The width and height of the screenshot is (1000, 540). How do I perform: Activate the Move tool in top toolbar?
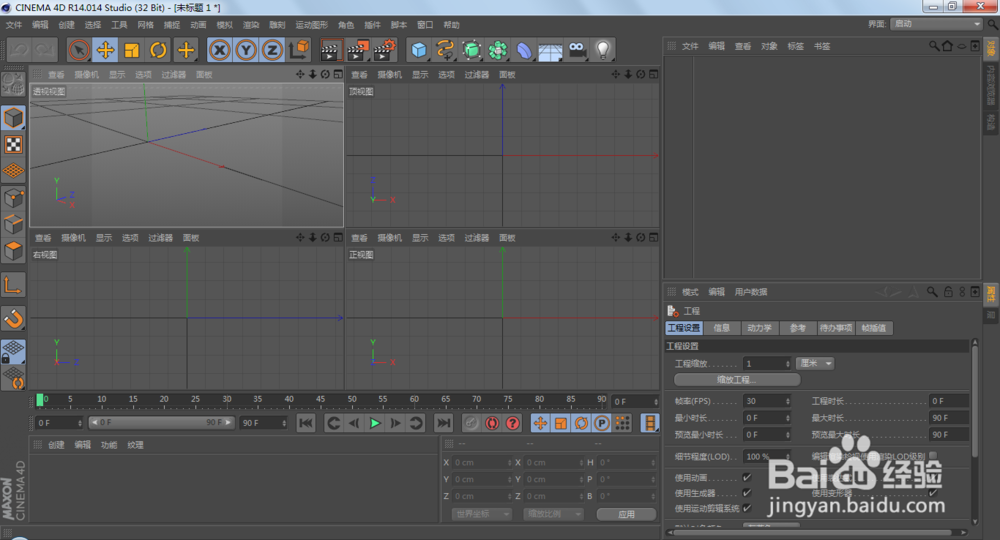[105, 50]
